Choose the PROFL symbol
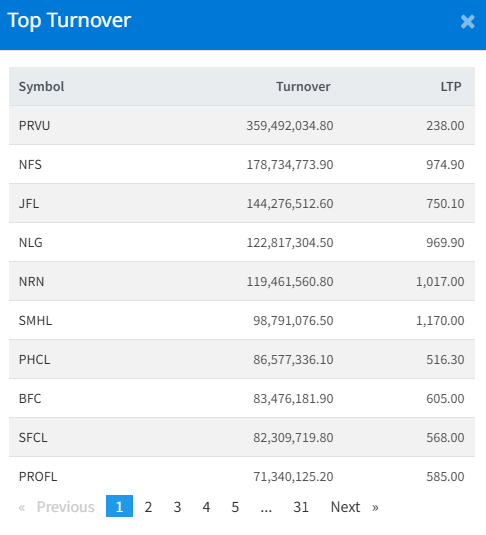 [38, 476]
